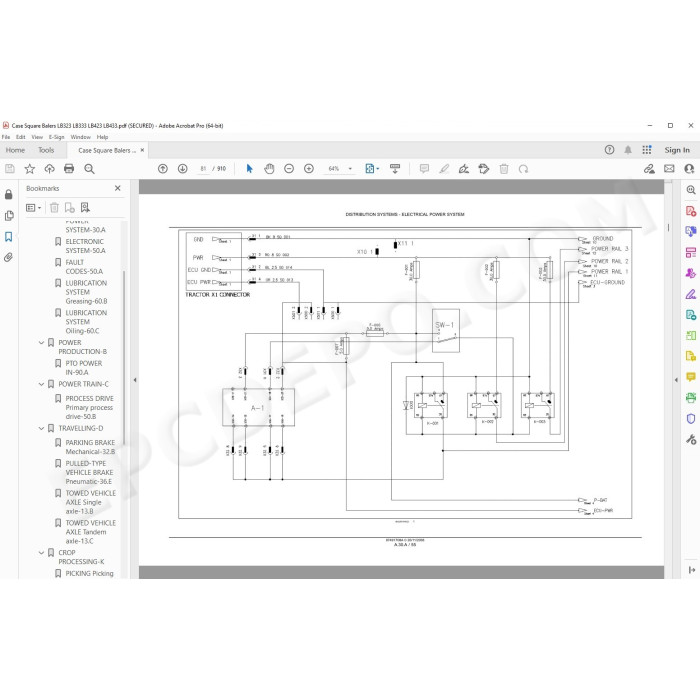
Task: Open FAULT CODES-50.A bookmark
Action: (84, 267)
